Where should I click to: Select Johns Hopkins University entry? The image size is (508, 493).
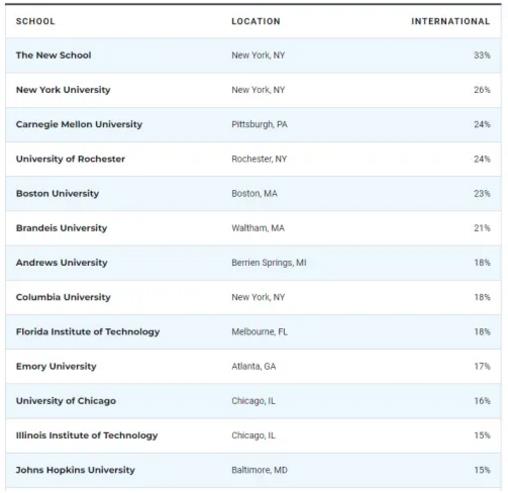tap(75, 470)
